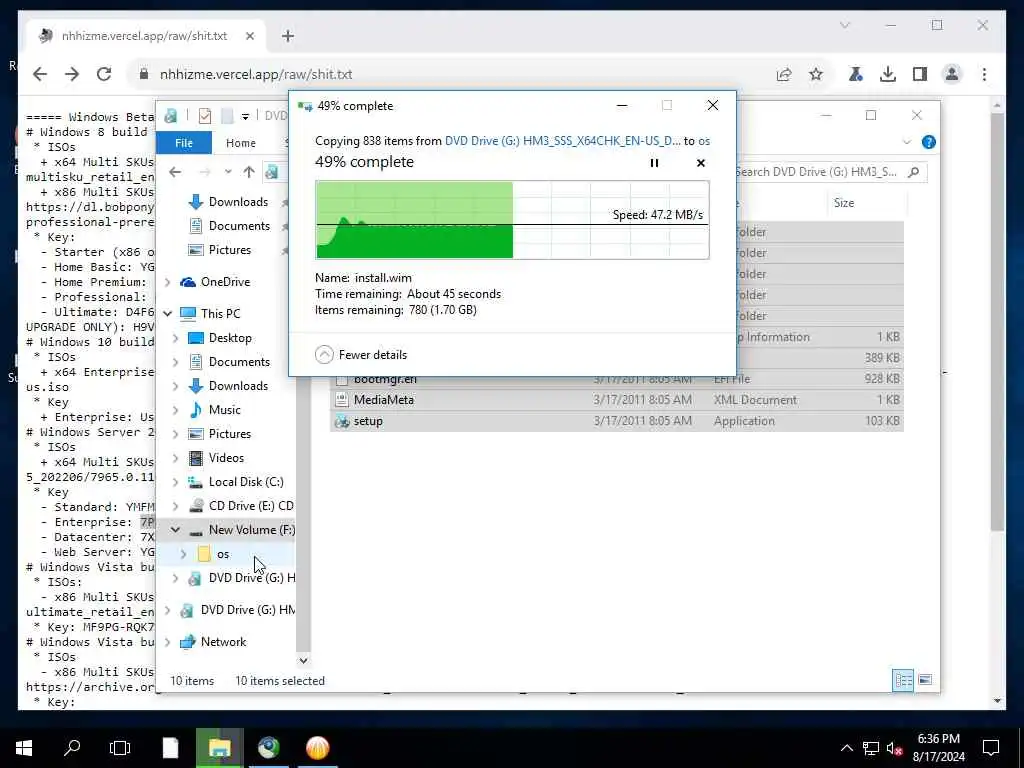Open the tab search dropdown
Screen dimensions: 1024x768
[844, 25]
